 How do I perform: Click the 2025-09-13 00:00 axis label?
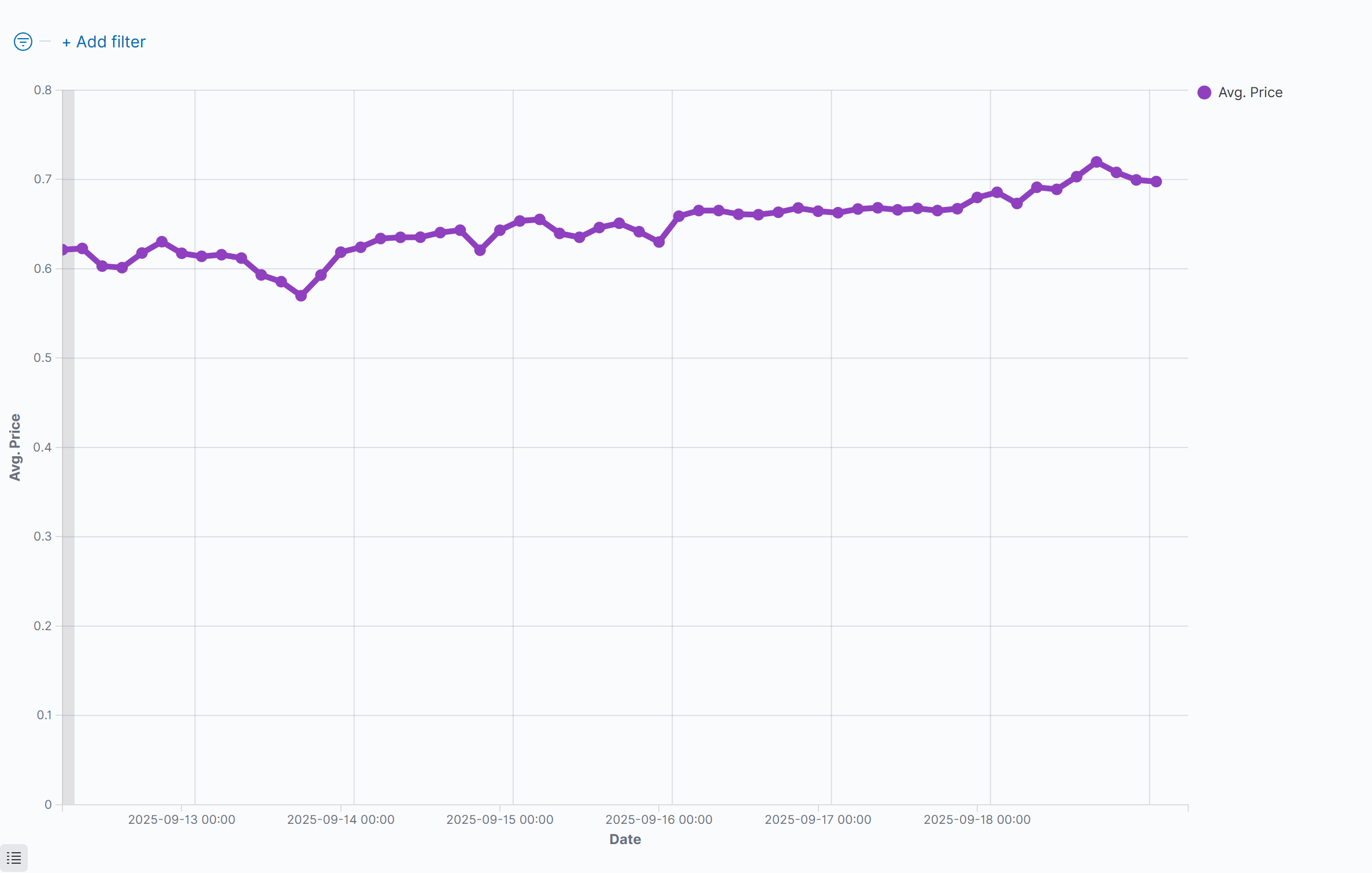(x=181, y=819)
